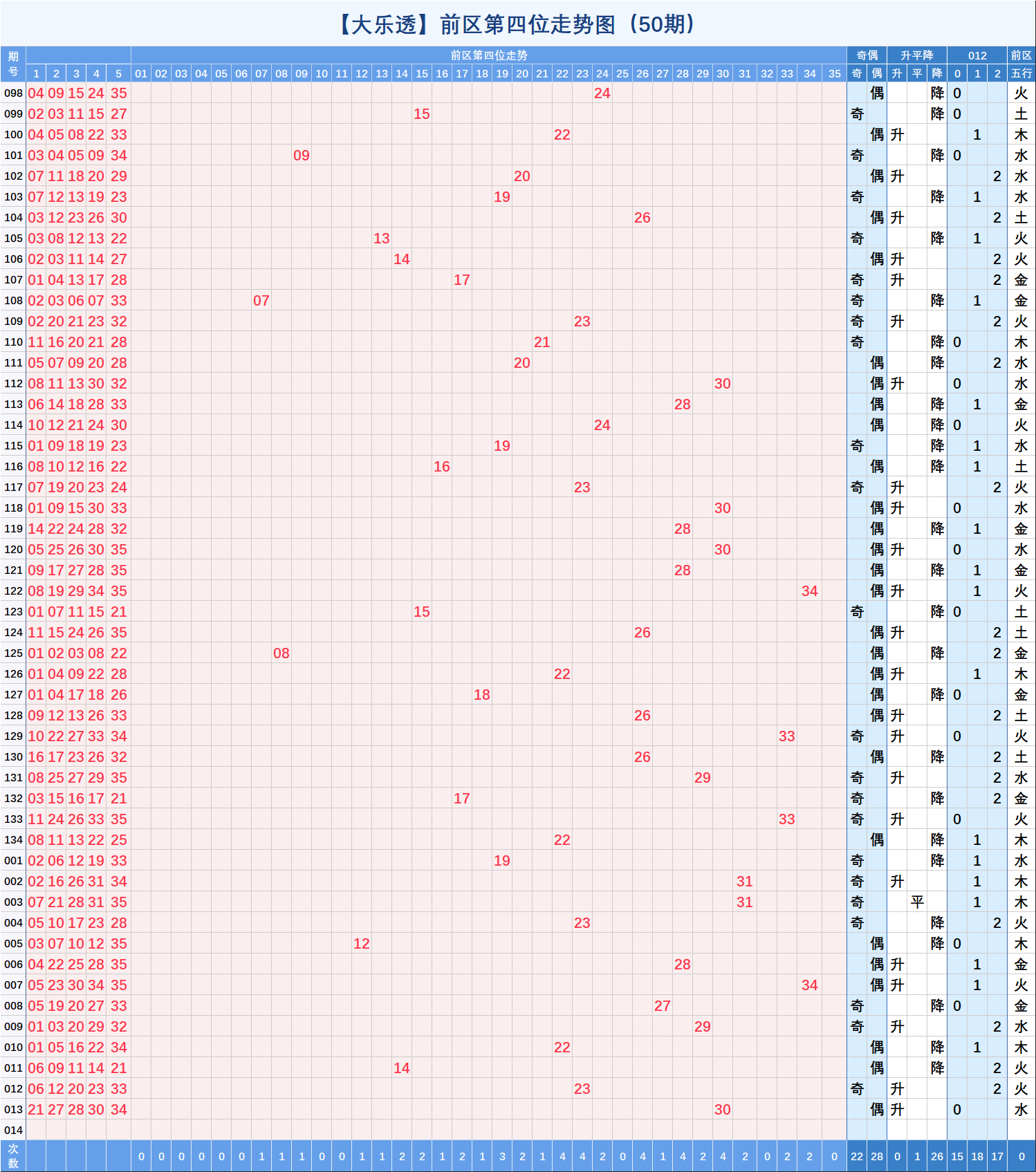Select the 升平降 group header

917,55
